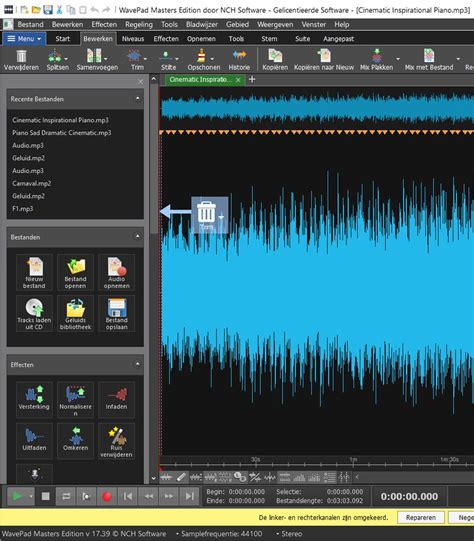
Task: Click the open folder icon in title bar
Action: (36, 10)
